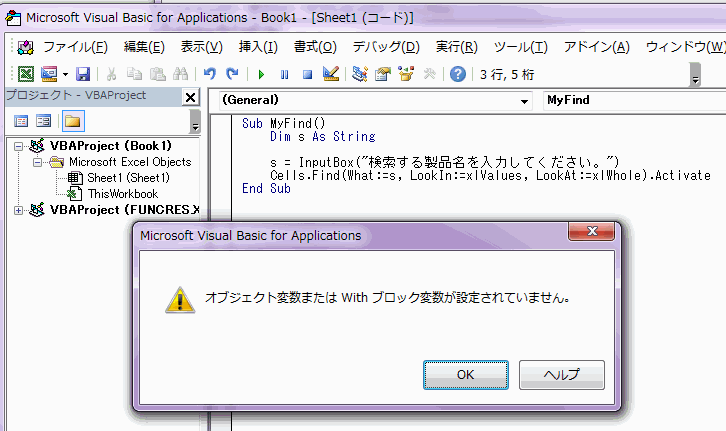The width and height of the screenshot is (726, 431).
Task: Toggle Design Mode icon
Action: [x=331, y=74]
